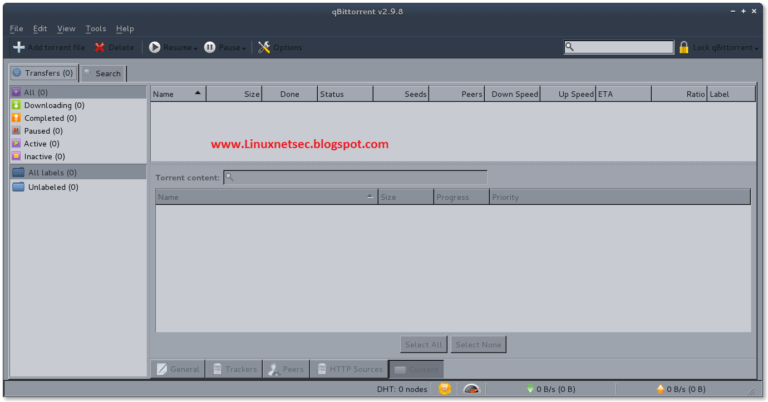
Task: Sort transfers by the Peers column header
Action: coord(457,94)
